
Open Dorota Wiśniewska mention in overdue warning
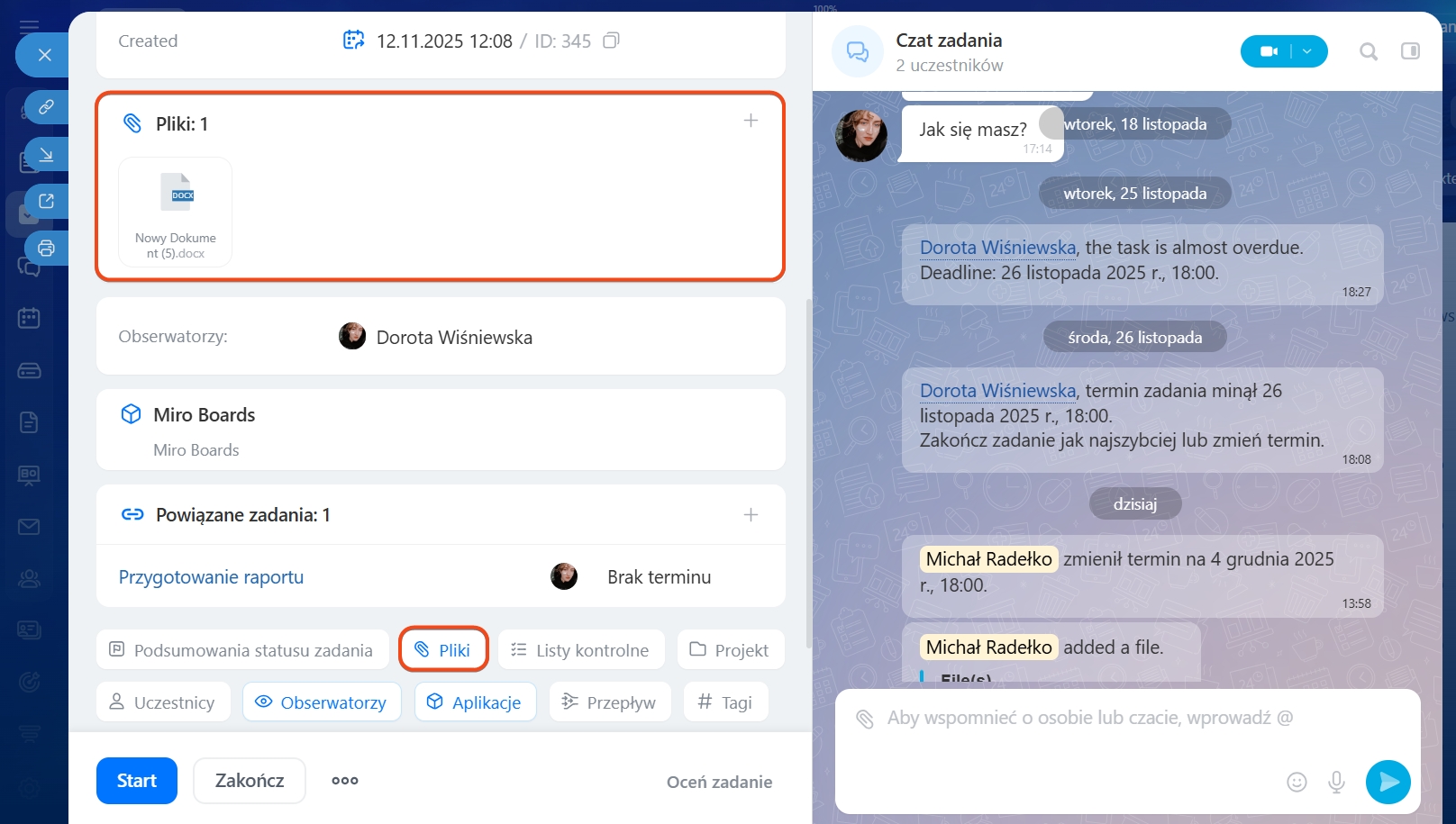coord(997,248)
